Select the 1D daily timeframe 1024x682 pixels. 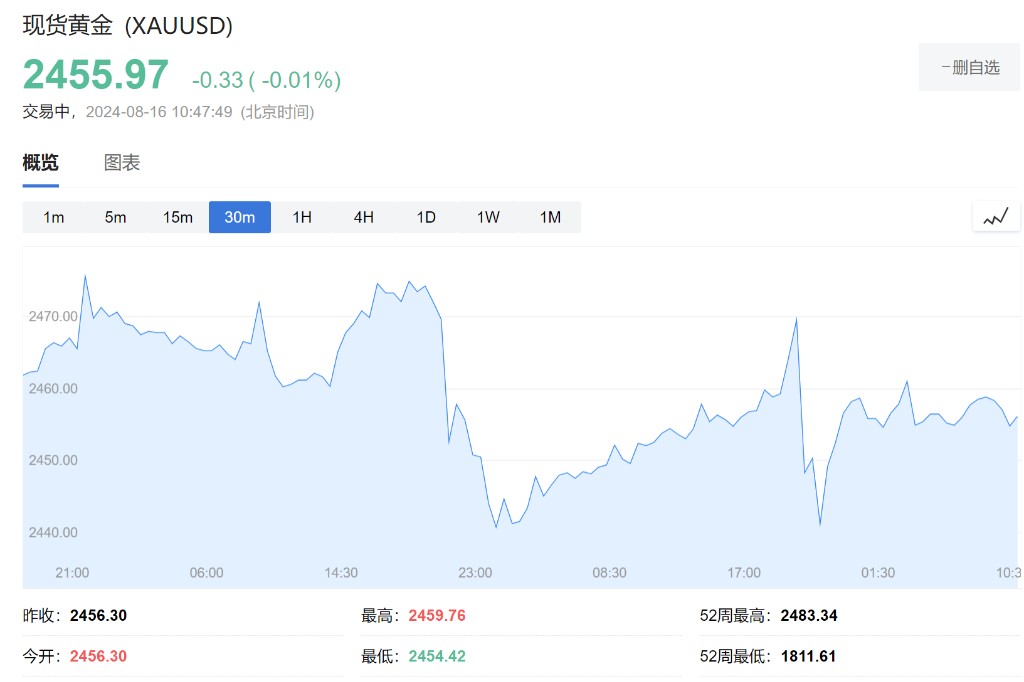click(x=426, y=217)
